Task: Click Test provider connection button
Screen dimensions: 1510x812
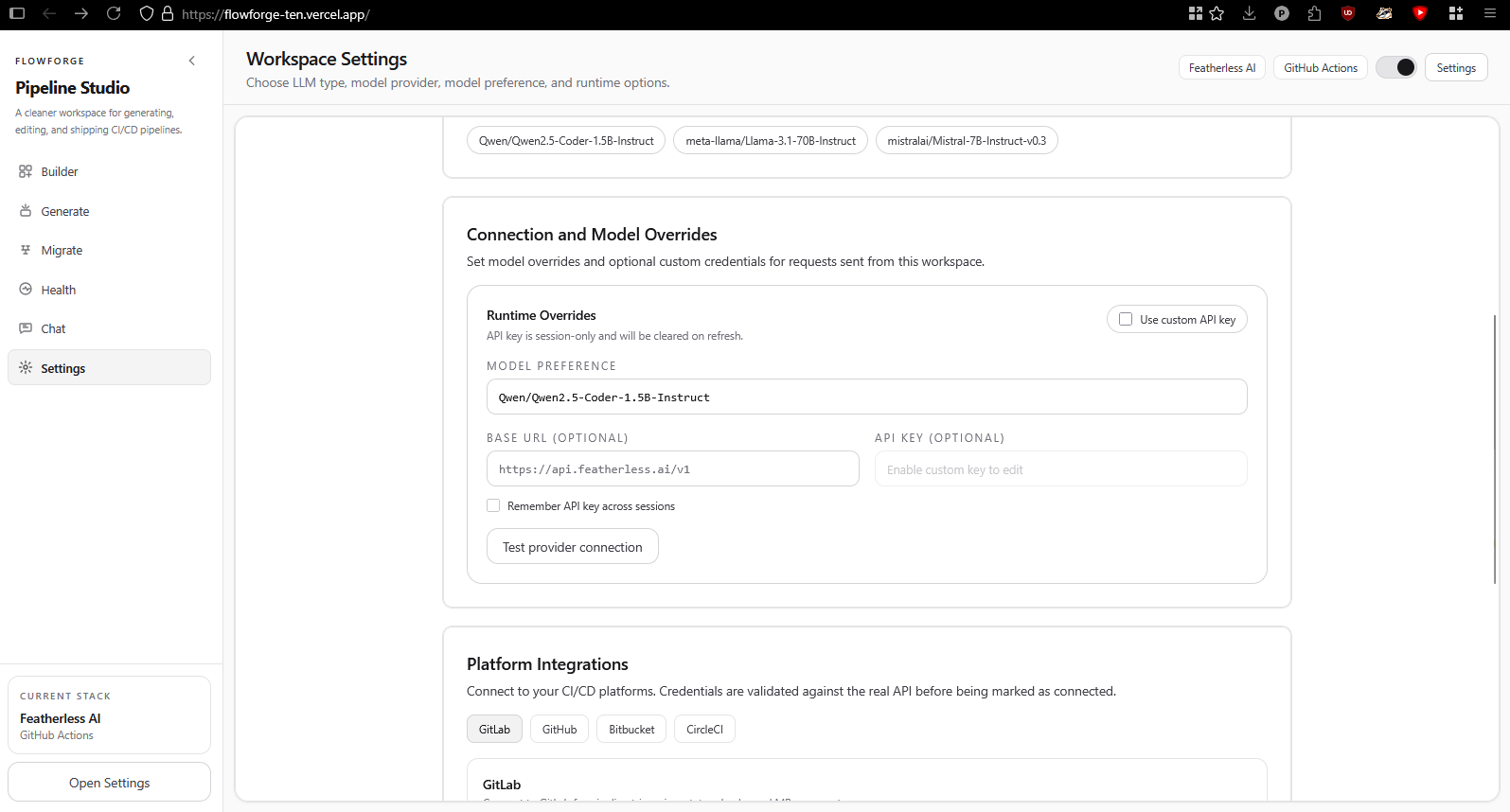Action: (572, 547)
